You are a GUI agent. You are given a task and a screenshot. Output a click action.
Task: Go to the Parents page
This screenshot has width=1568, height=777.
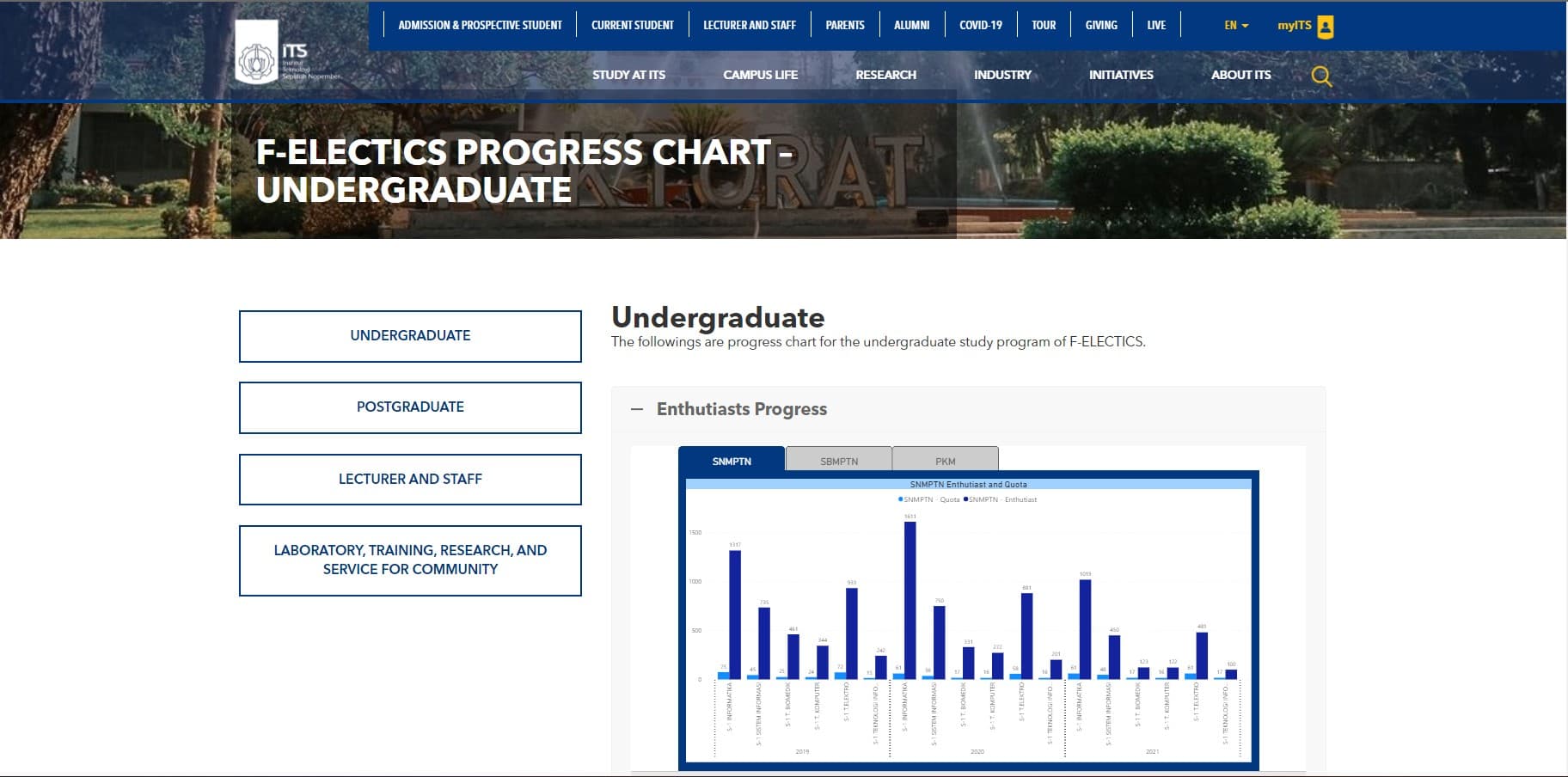pos(845,25)
